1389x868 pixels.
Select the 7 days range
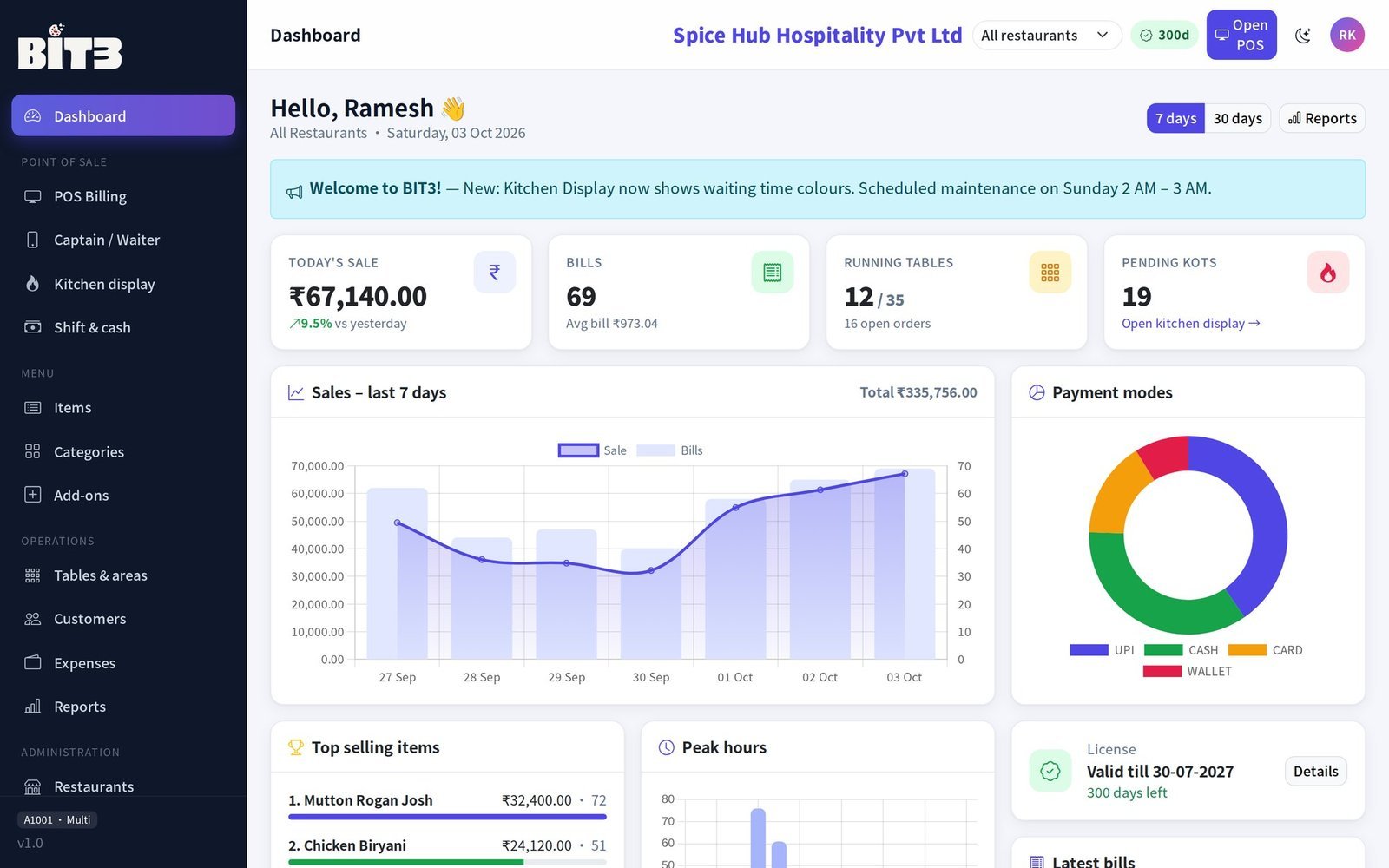tap(1175, 118)
